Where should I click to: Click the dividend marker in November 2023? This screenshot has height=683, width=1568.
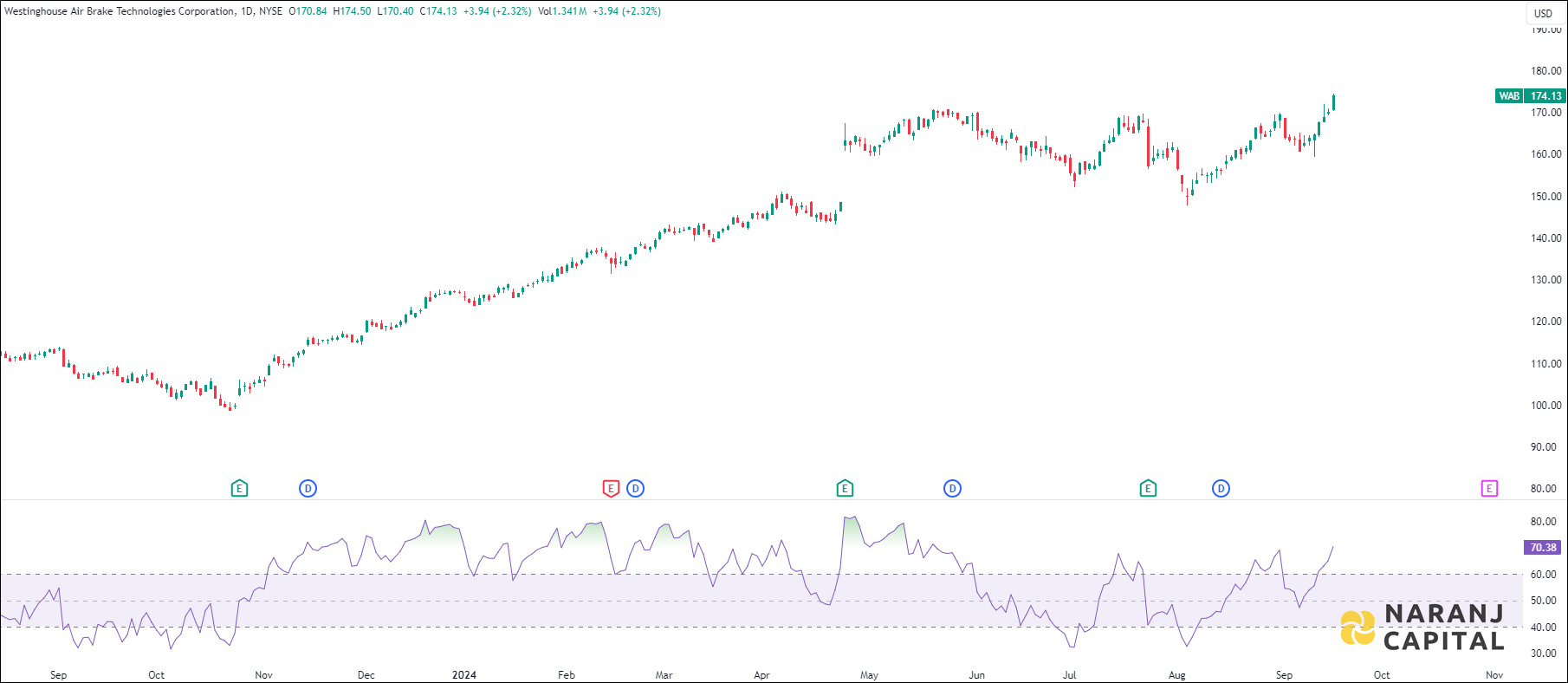(x=308, y=489)
